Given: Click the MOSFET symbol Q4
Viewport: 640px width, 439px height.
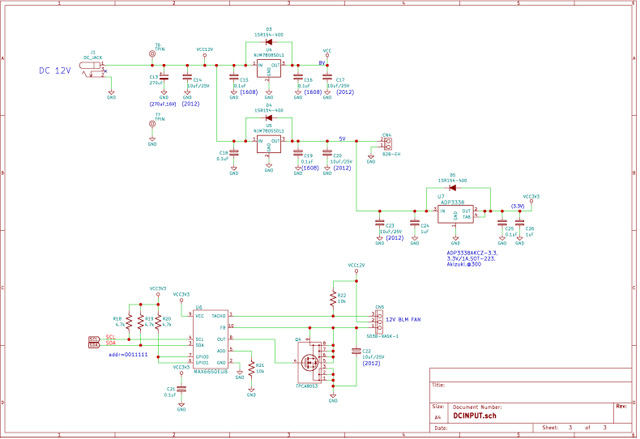Looking at the screenshot, I should point(309,363).
